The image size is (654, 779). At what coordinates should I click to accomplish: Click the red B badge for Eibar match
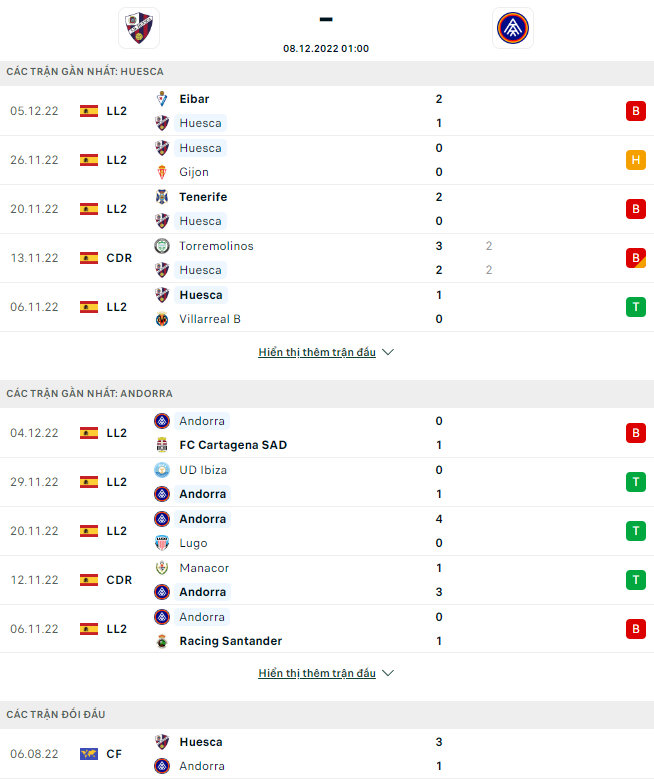[636, 111]
